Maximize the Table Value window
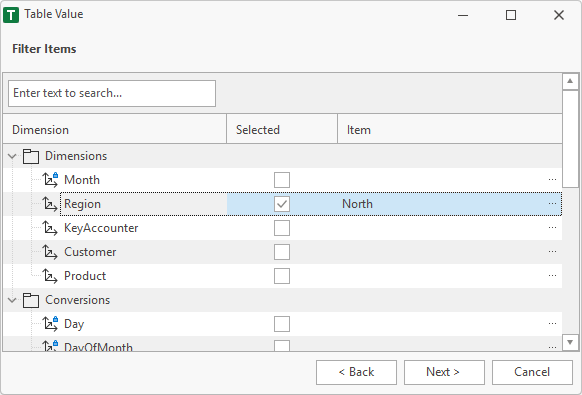The height and width of the screenshot is (395, 582). click(511, 15)
